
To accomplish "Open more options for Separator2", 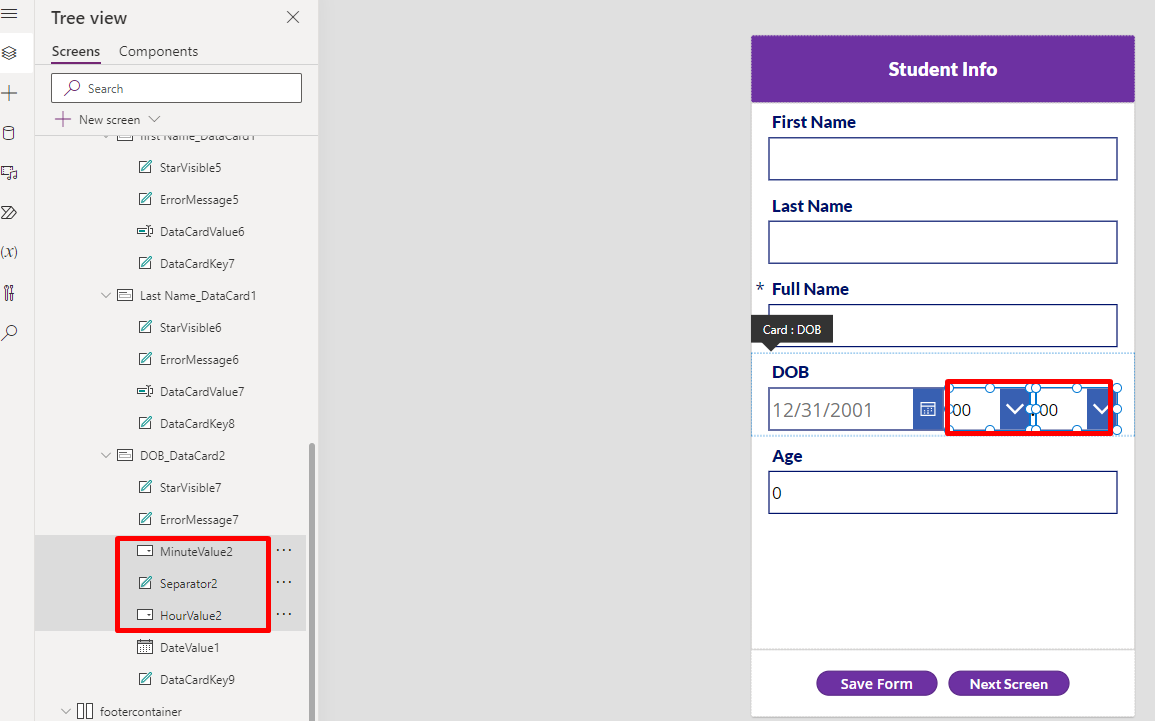I will click(x=284, y=583).
